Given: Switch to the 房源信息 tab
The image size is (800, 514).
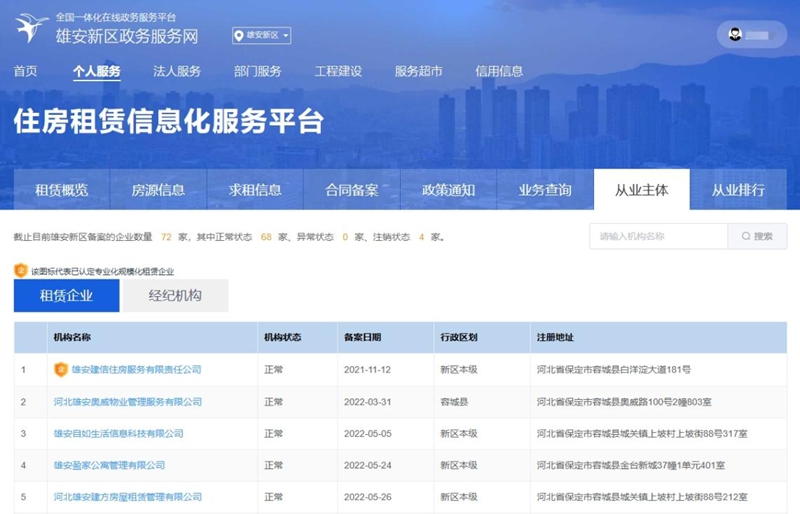Looking at the screenshot, I should [158, 190].
